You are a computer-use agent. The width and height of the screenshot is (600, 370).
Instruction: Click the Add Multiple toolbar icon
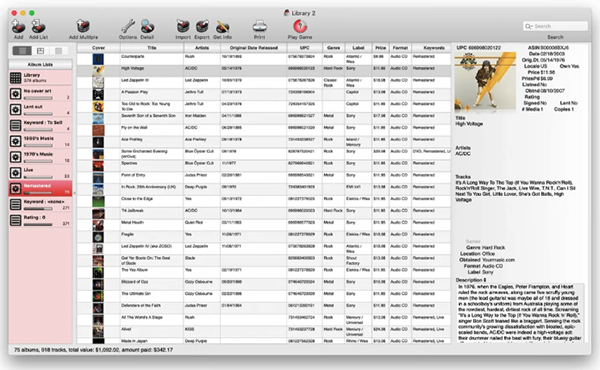(x=83, y=26)
